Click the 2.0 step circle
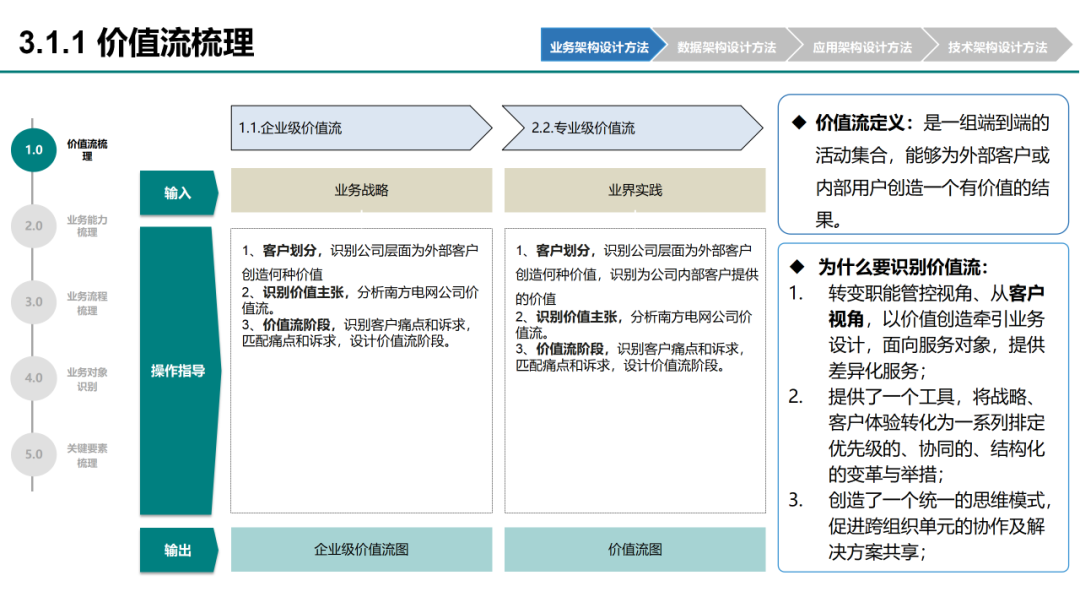 pyautogui.click(x=34, y=226)
